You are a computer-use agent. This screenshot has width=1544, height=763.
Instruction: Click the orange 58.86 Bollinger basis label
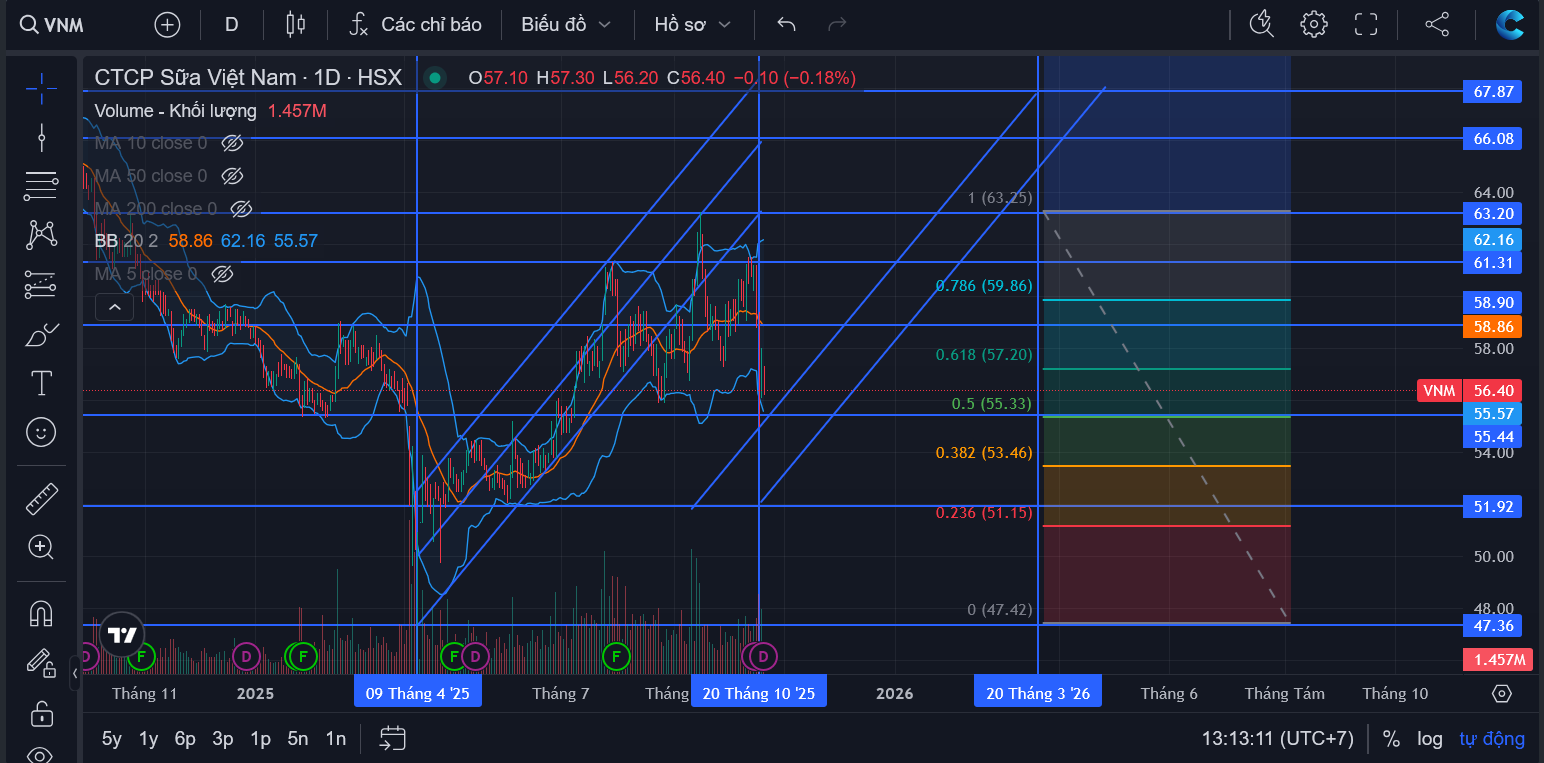pyautogui.click(x=1492, y=326)
